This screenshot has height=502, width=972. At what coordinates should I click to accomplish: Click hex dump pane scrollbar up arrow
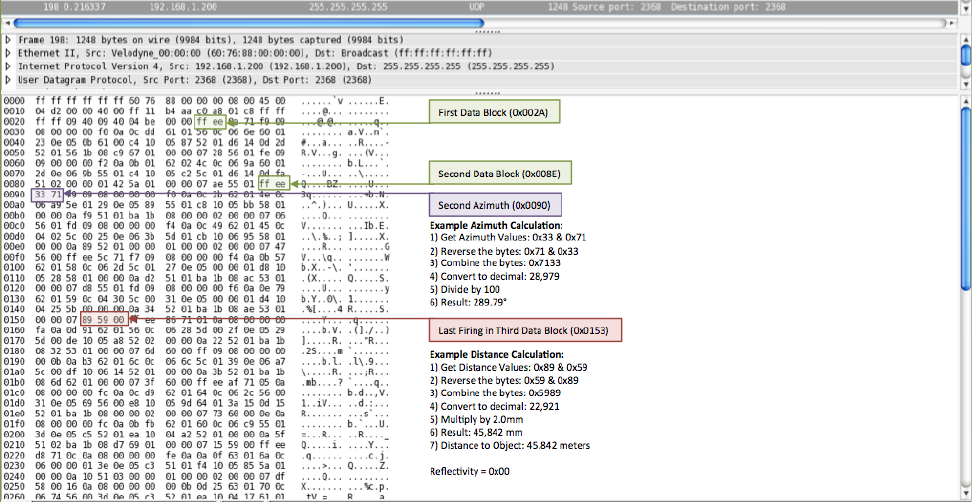coord(965,100)
